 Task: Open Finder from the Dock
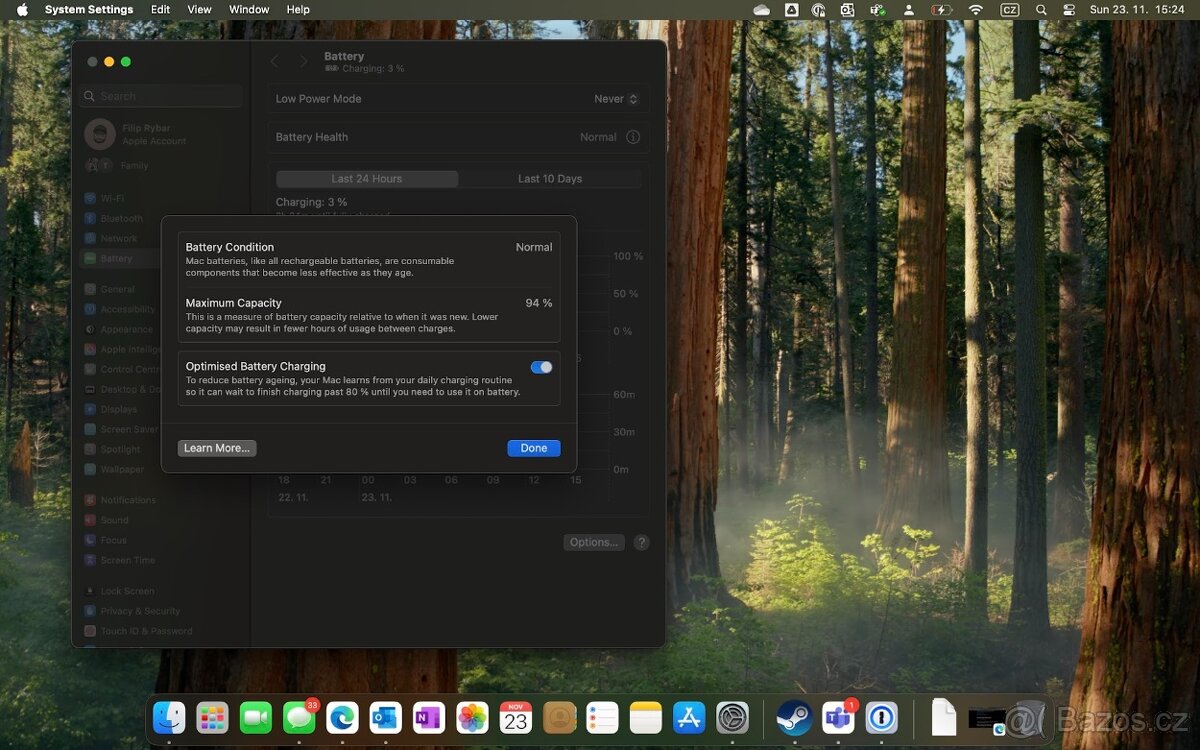pos(169,717)
